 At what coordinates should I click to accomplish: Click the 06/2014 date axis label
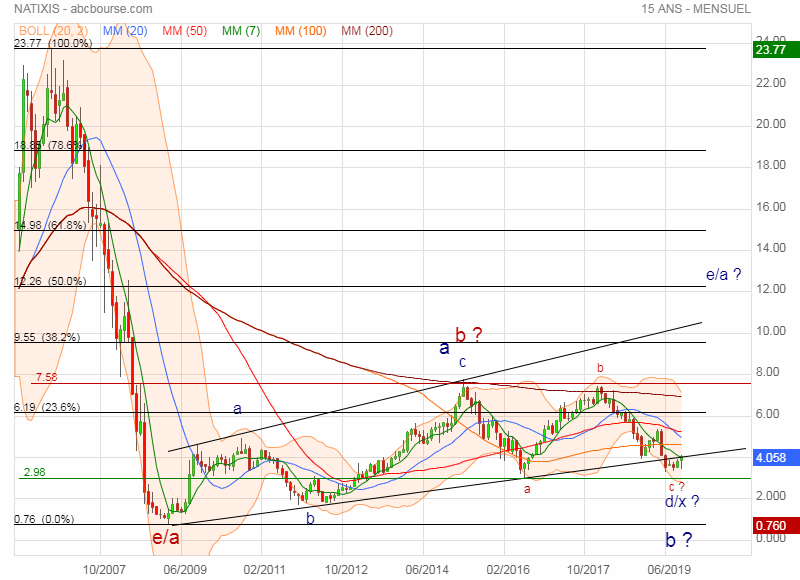[x=427, y=569]
